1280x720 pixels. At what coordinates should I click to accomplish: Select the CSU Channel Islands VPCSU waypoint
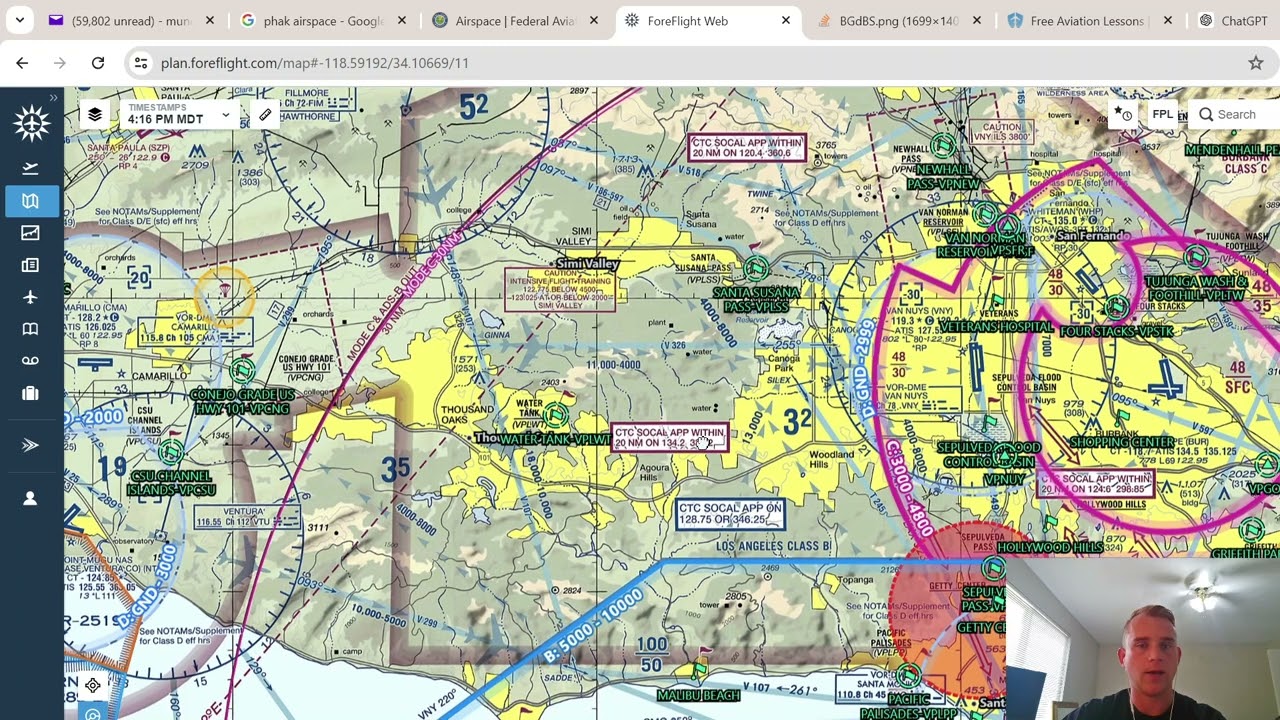pos(172,454)
